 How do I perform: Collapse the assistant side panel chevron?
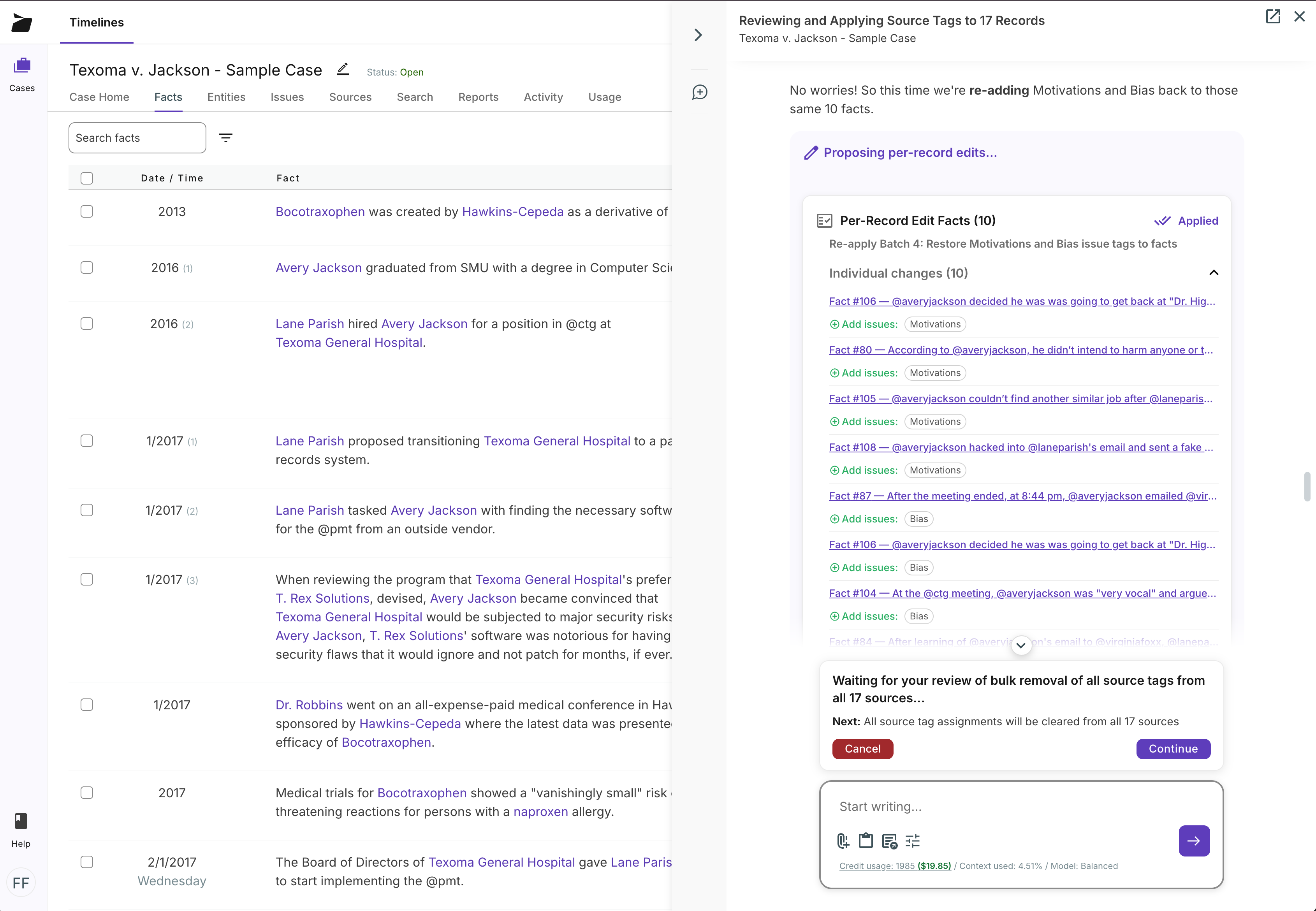pos(698,35)
